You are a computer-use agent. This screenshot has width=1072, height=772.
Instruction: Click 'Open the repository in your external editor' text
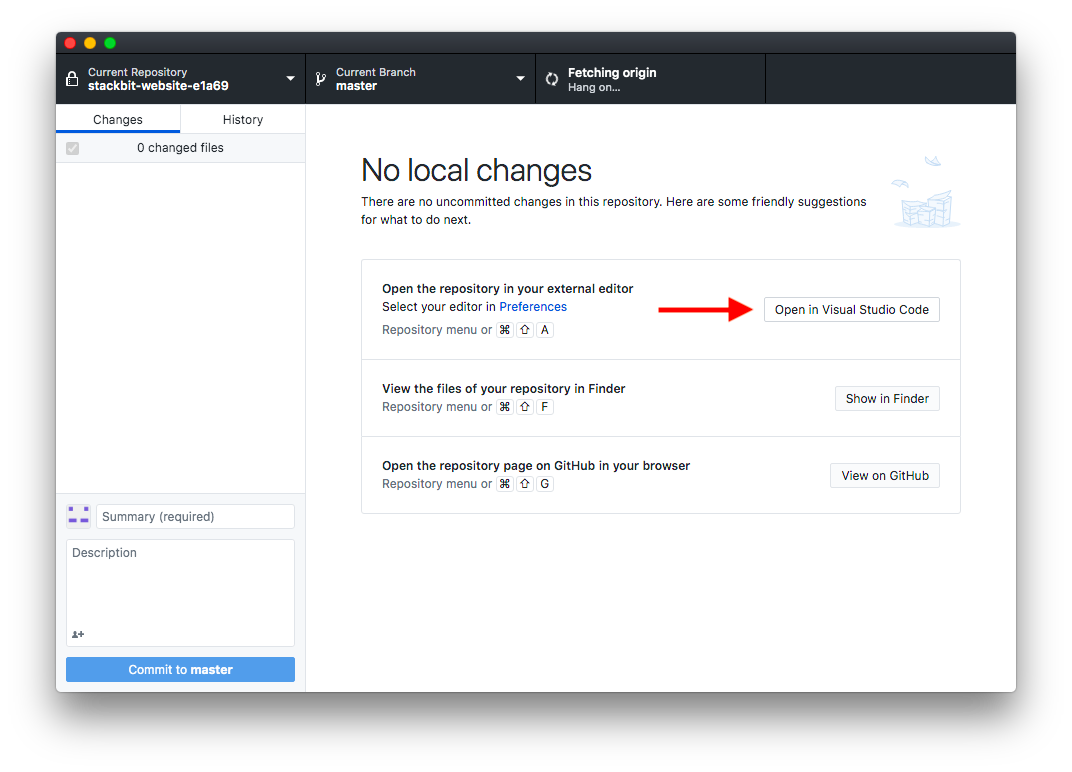(x=507, y=289)
